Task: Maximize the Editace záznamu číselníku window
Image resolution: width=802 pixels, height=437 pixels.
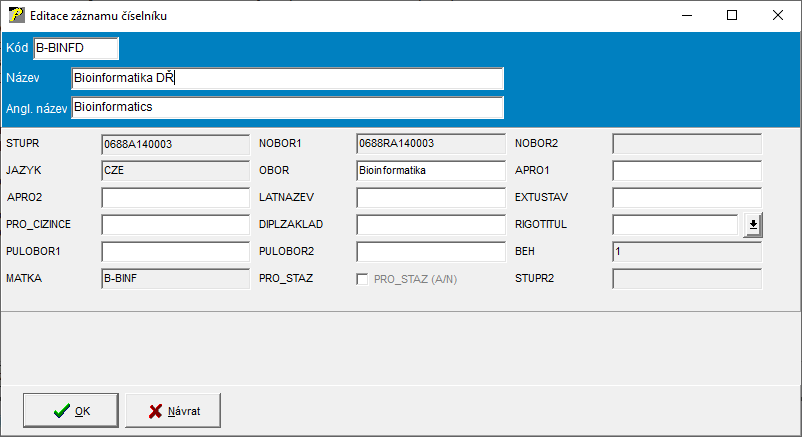Action: (732, 16)
